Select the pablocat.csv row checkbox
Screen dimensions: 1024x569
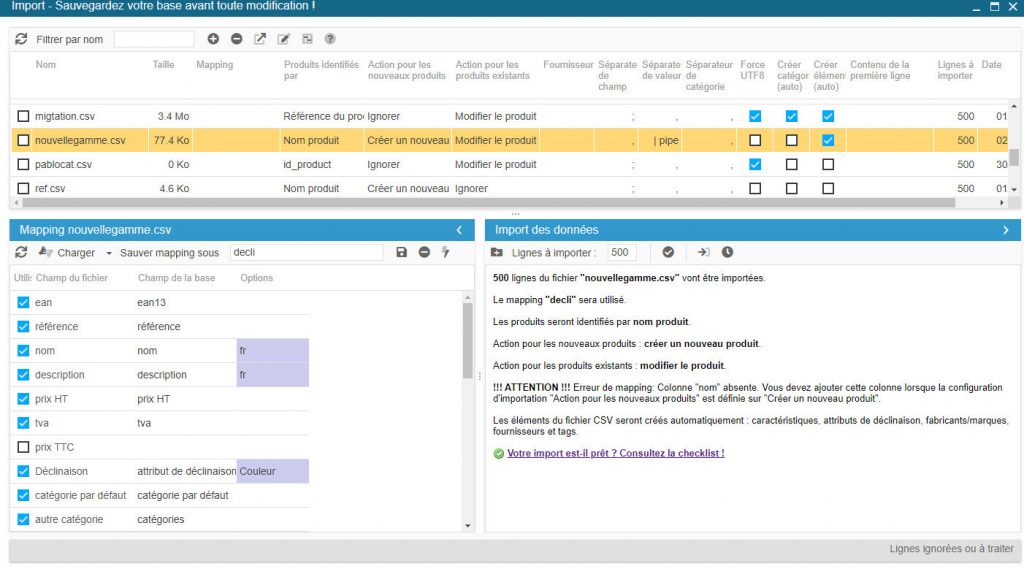tap(24, 165)
